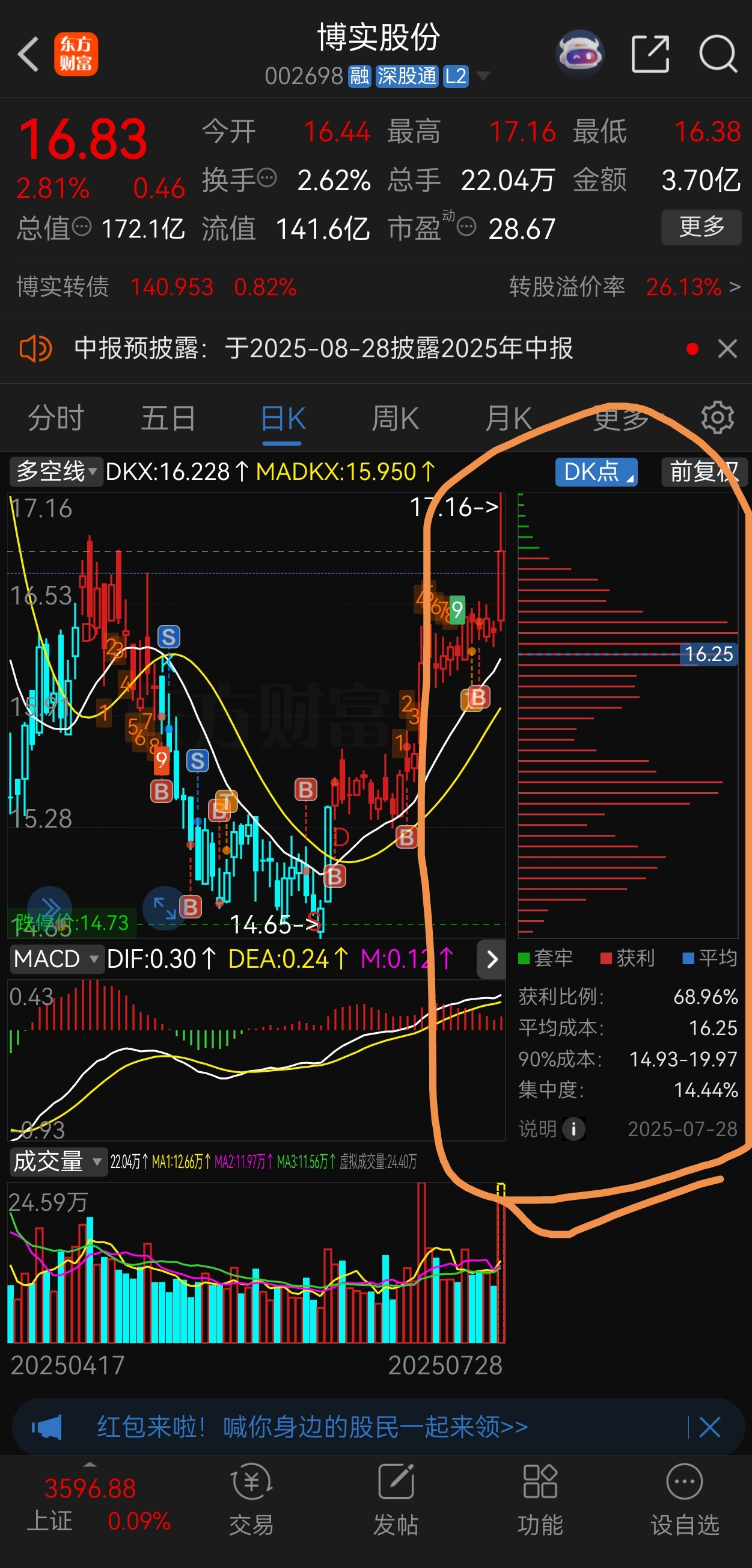The height and width of the screenshot is (1568, 752).
Task: Go back with the left arrow
Action: click(x=29, y=54)
